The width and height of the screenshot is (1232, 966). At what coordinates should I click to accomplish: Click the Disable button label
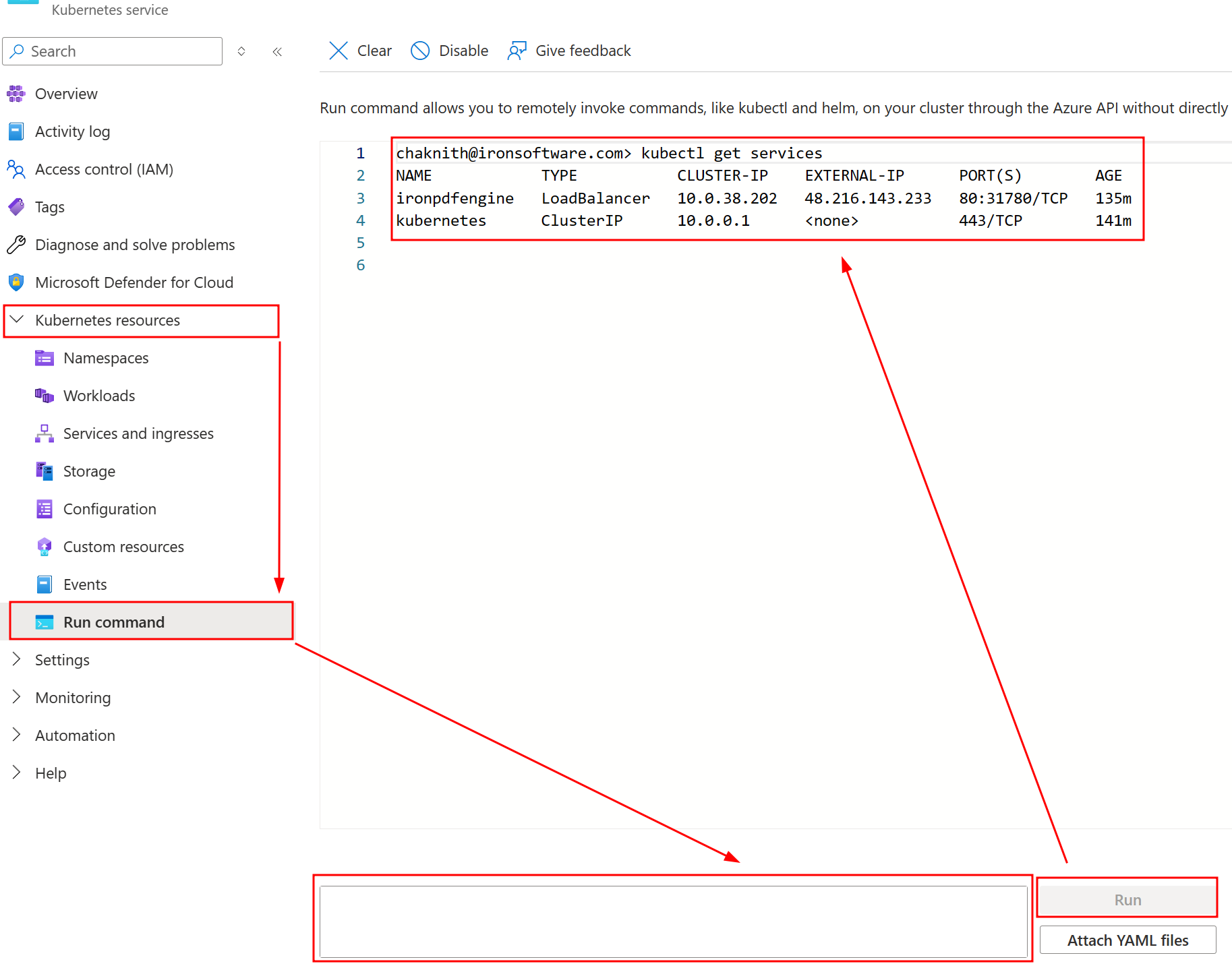[463, 51]
